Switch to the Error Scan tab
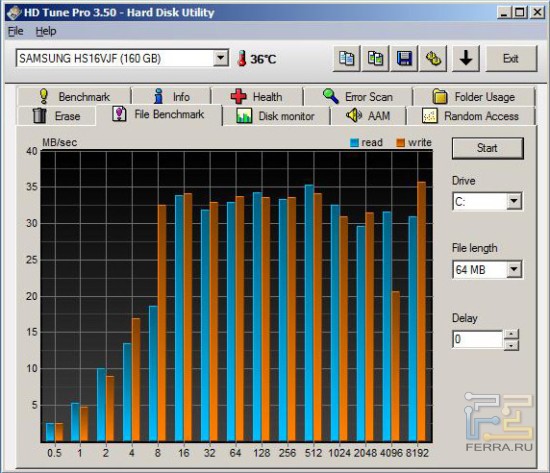Screen dimensions: 550x473 pos(358,96)
